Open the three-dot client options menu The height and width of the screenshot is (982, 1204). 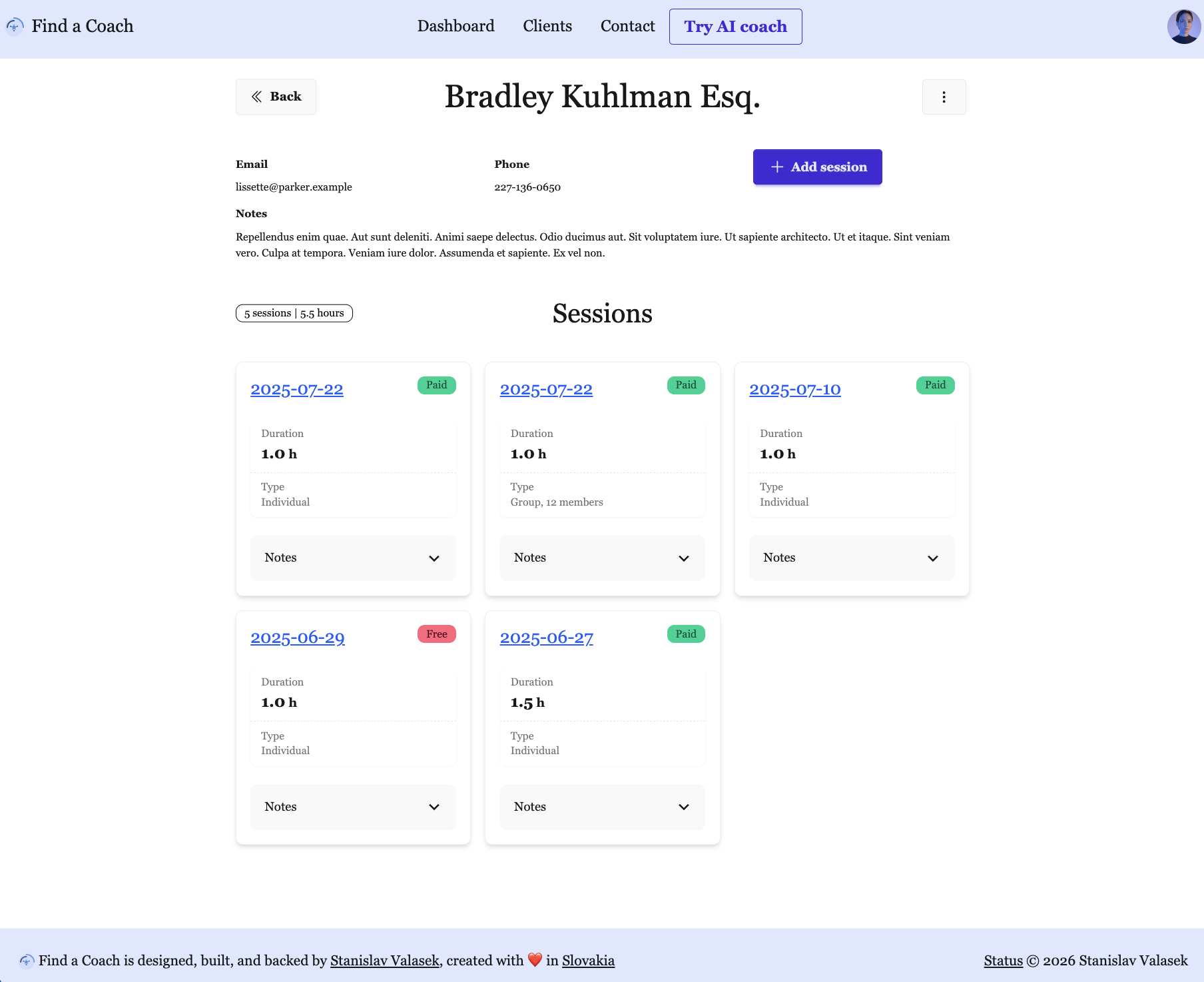point(944,97)
